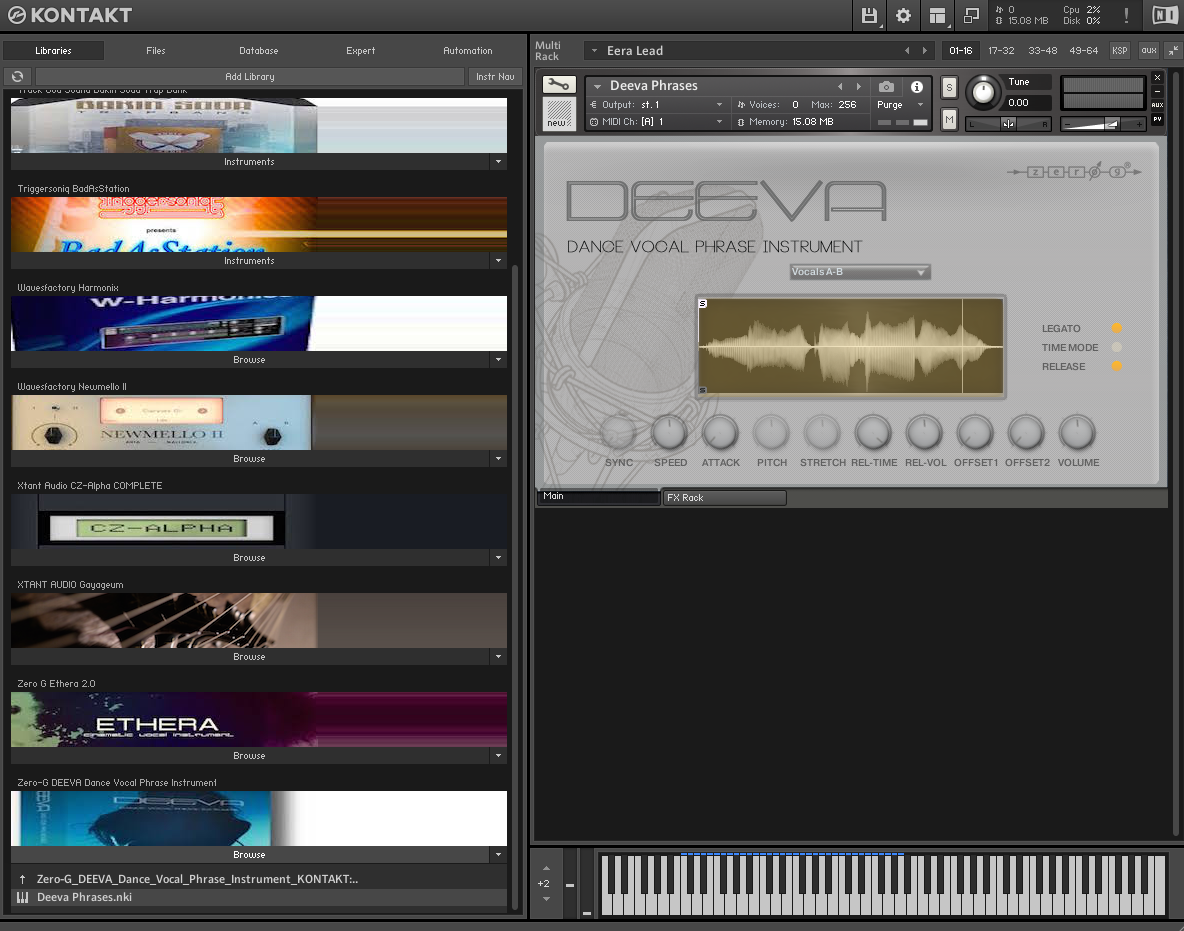The height and width of the screenshot is (931, 1184).
Task: Show instrument info icon
Action: (x=917, y=86)
